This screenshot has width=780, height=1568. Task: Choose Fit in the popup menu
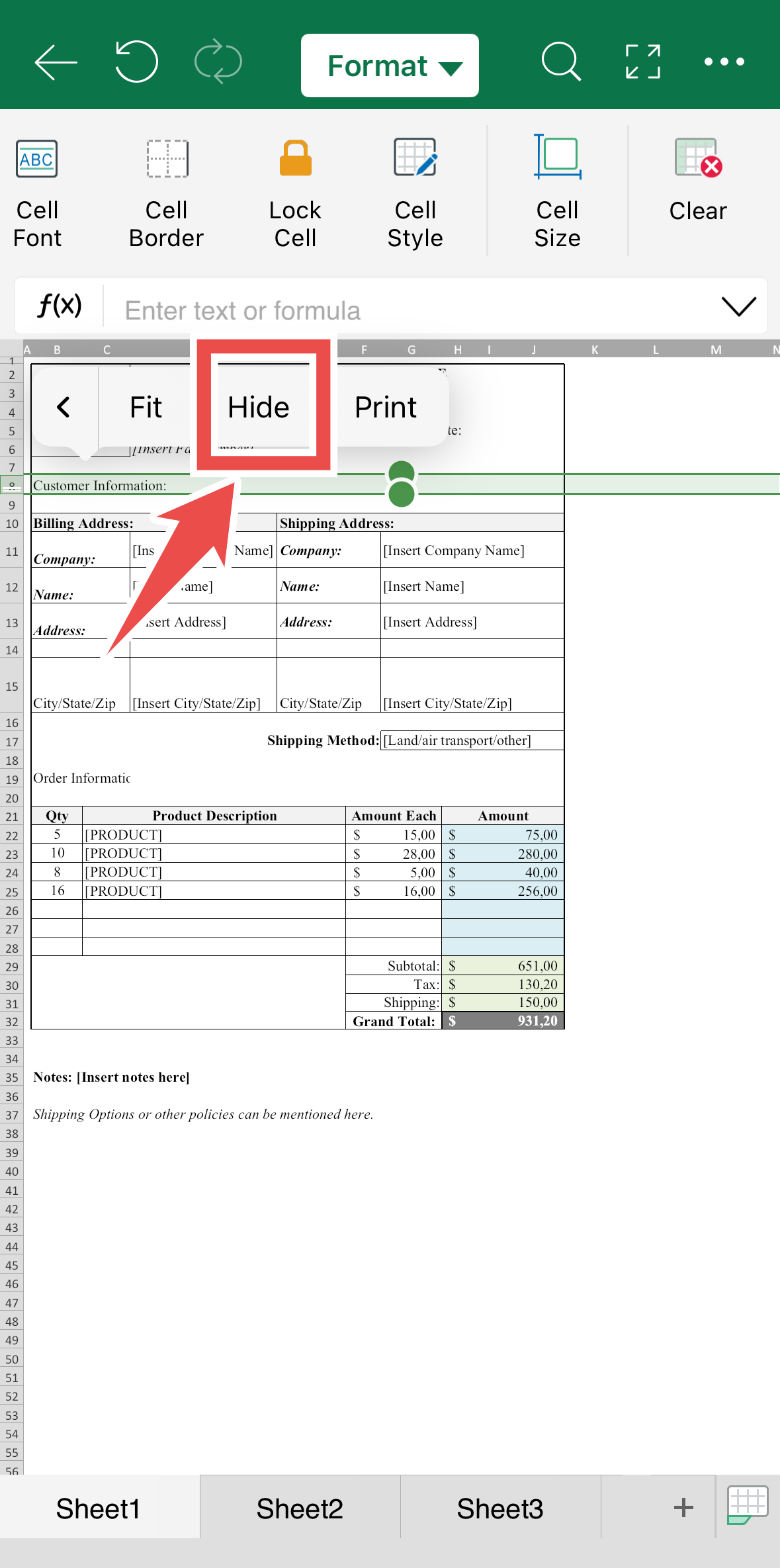click(146, 407)
